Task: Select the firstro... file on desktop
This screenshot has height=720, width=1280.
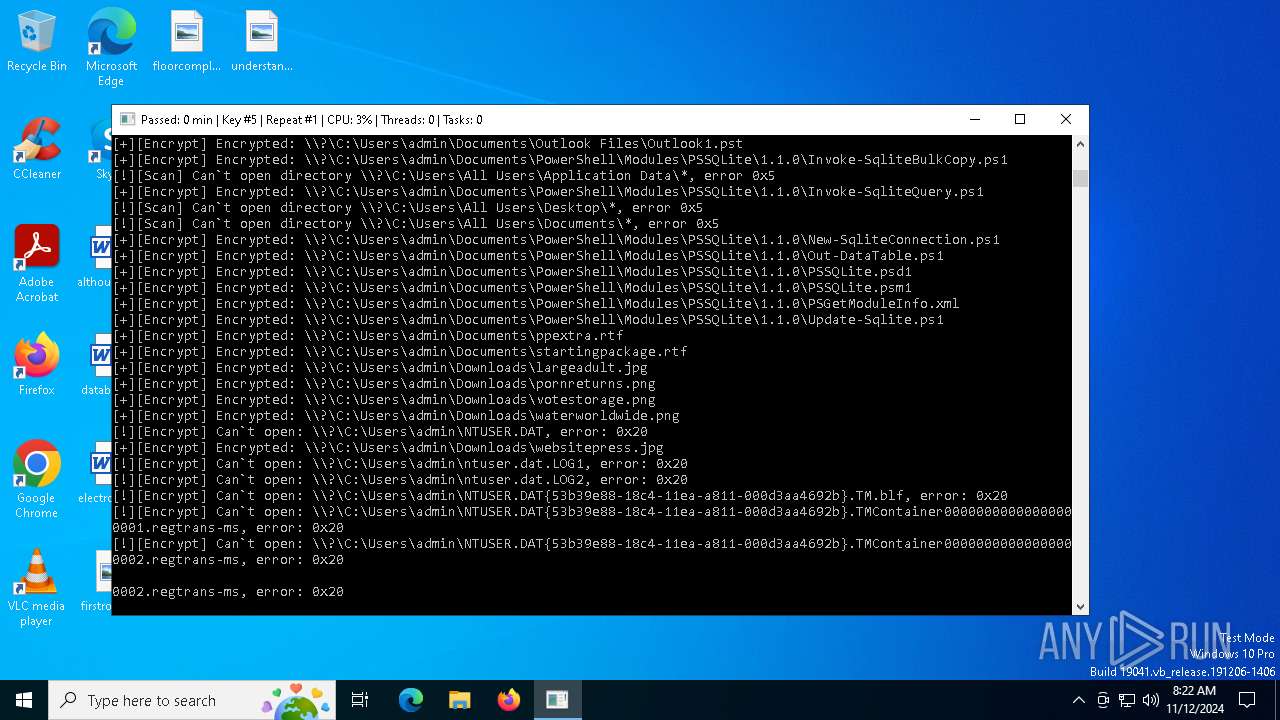Action: 98,582
